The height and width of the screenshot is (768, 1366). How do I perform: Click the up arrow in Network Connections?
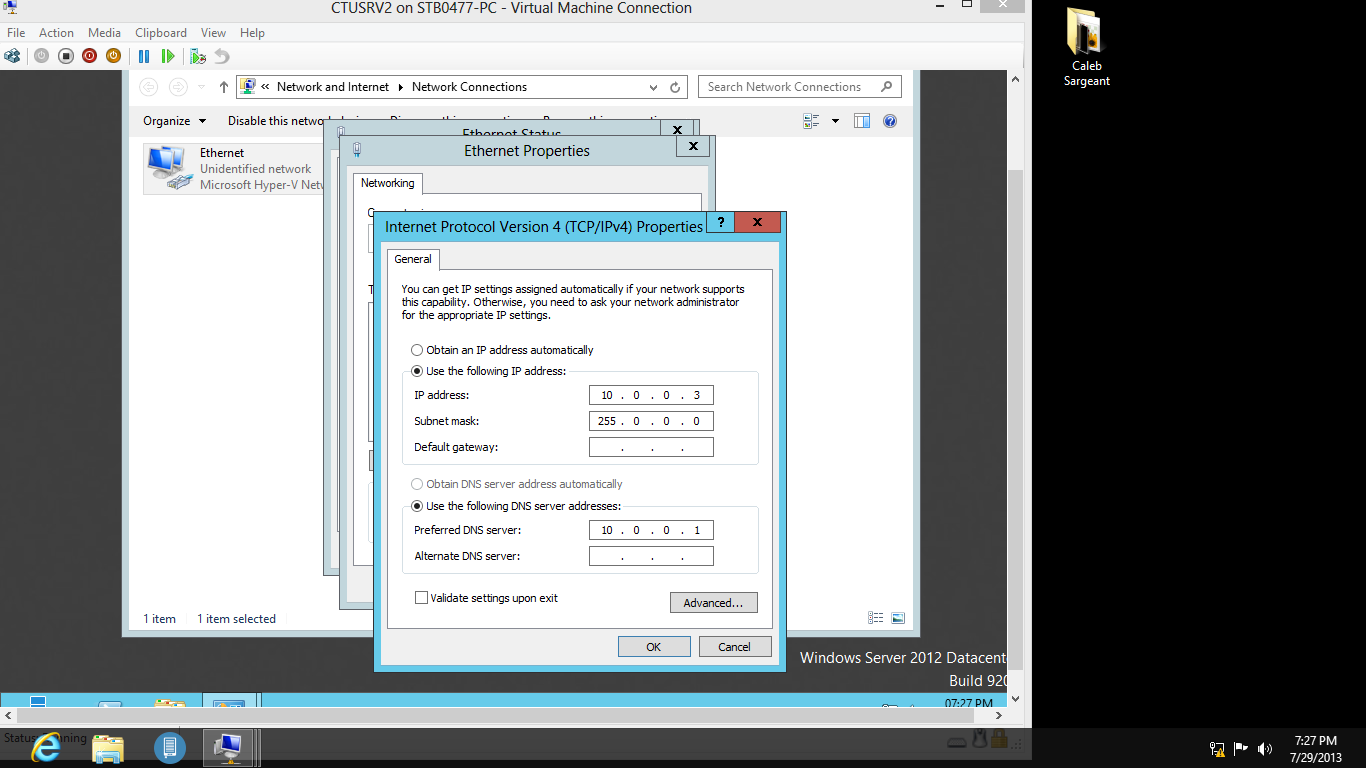224,87
